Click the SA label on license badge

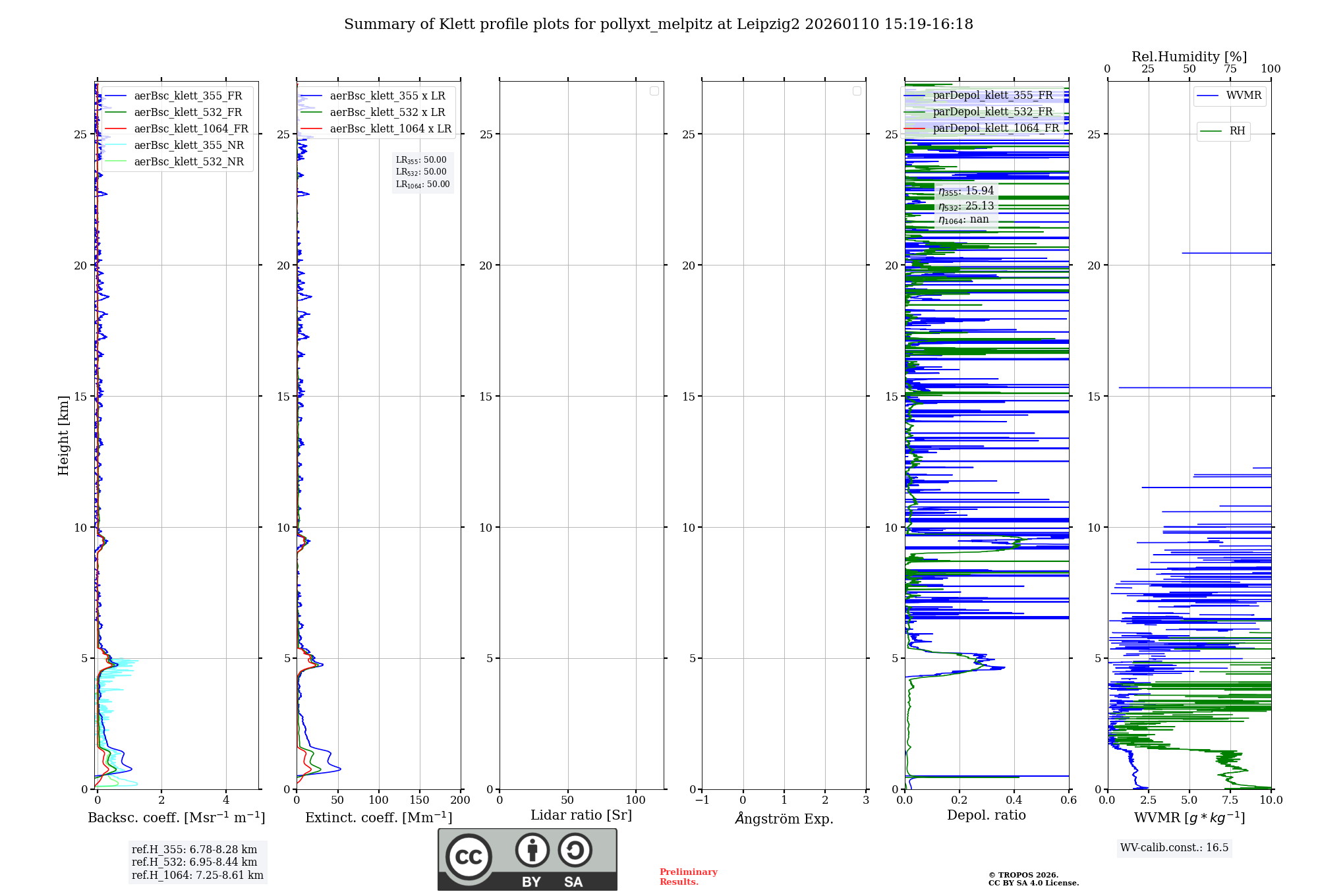tap(573, 882)
